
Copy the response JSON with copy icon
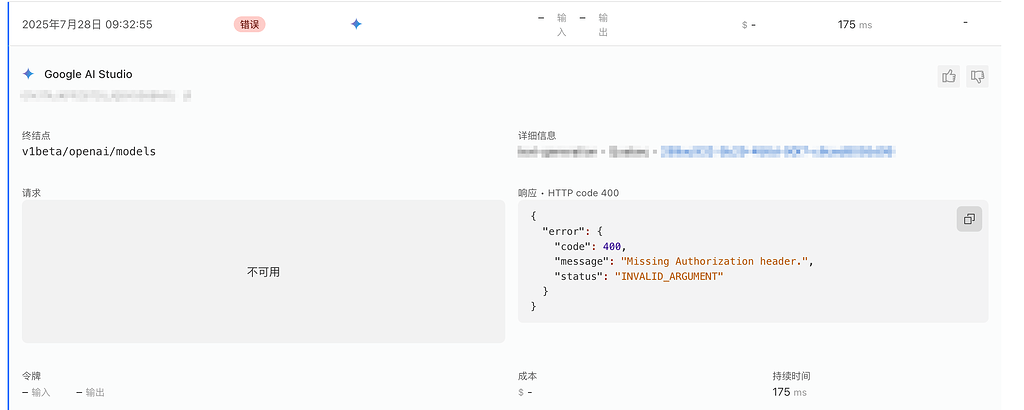point(969,219)
